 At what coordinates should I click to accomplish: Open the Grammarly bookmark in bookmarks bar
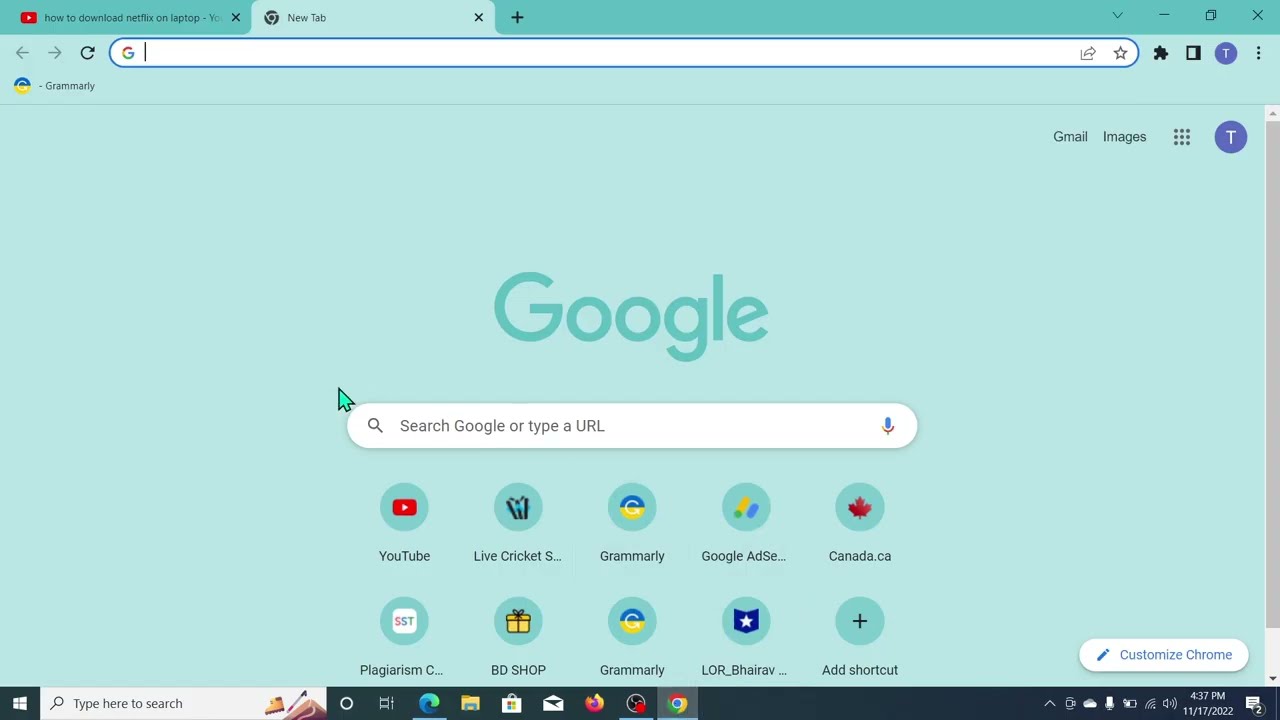[x=55, y=86]
